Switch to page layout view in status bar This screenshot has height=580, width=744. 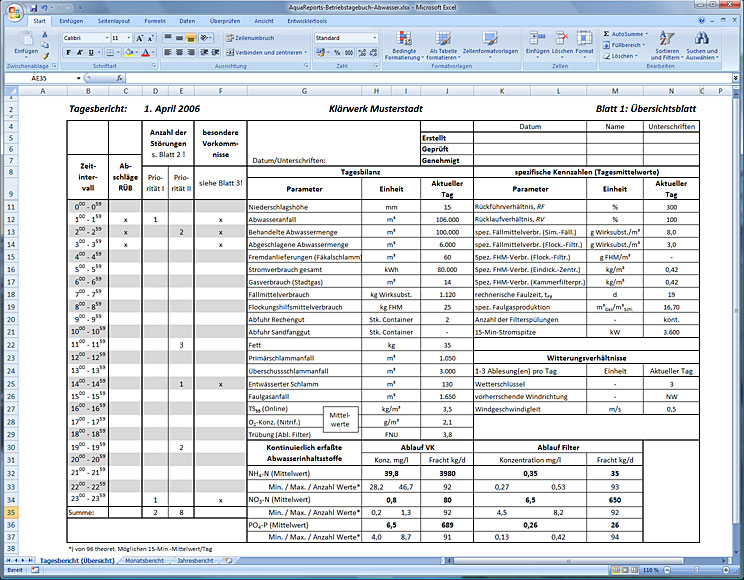pos(624,570)
